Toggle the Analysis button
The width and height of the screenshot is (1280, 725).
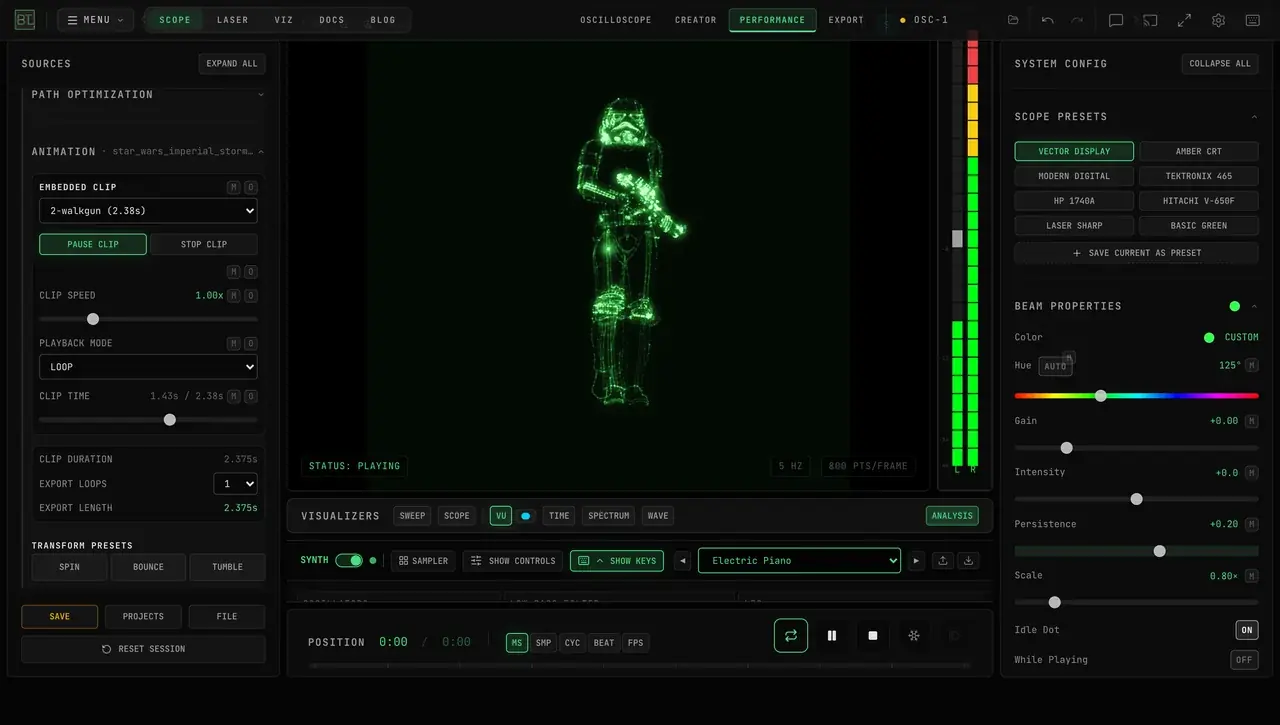tap(952, 516)
